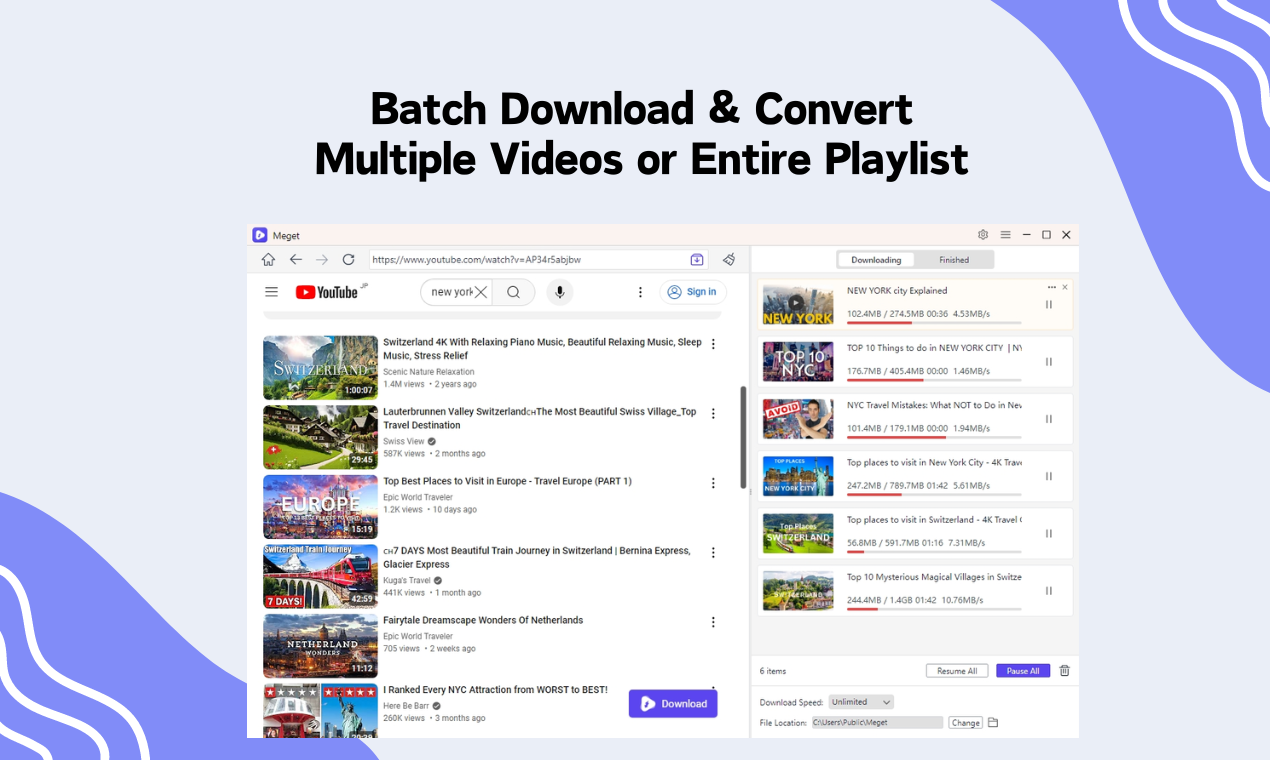
Task: Open 'Fairytale Dreamscape Wonders Of Netherlands' title
Action: 483,620
